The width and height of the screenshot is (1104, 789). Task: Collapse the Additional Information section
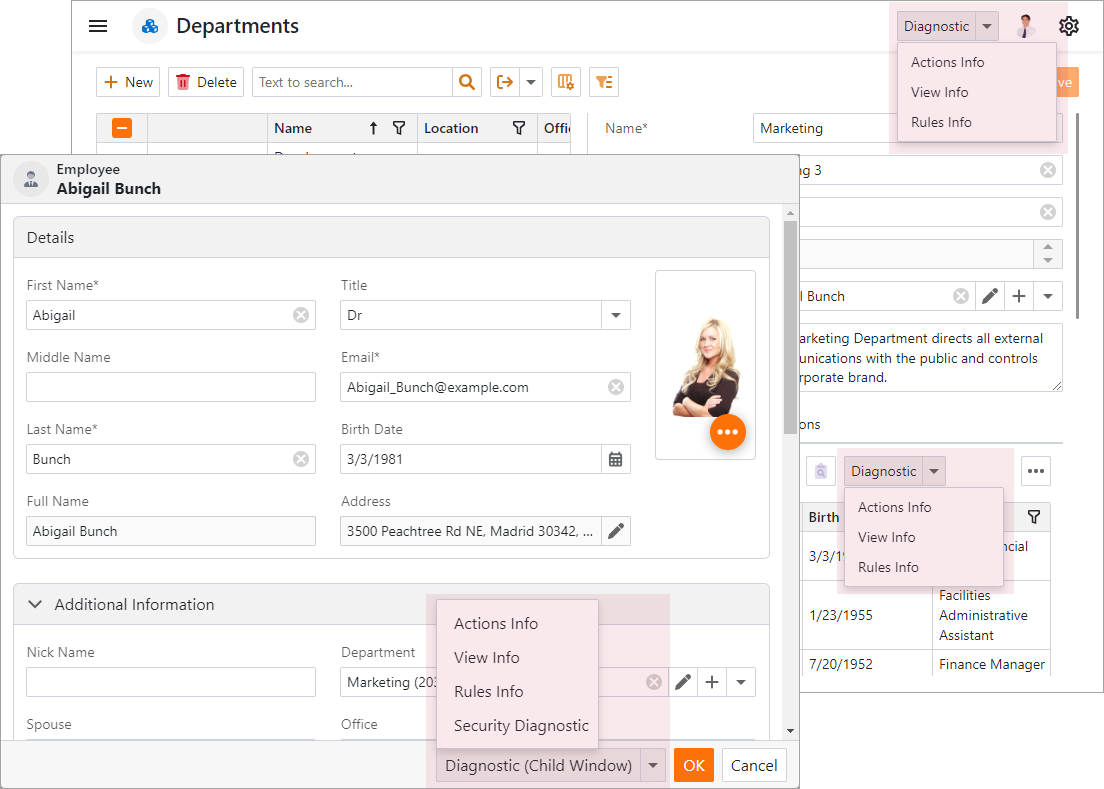click(34, 605)
